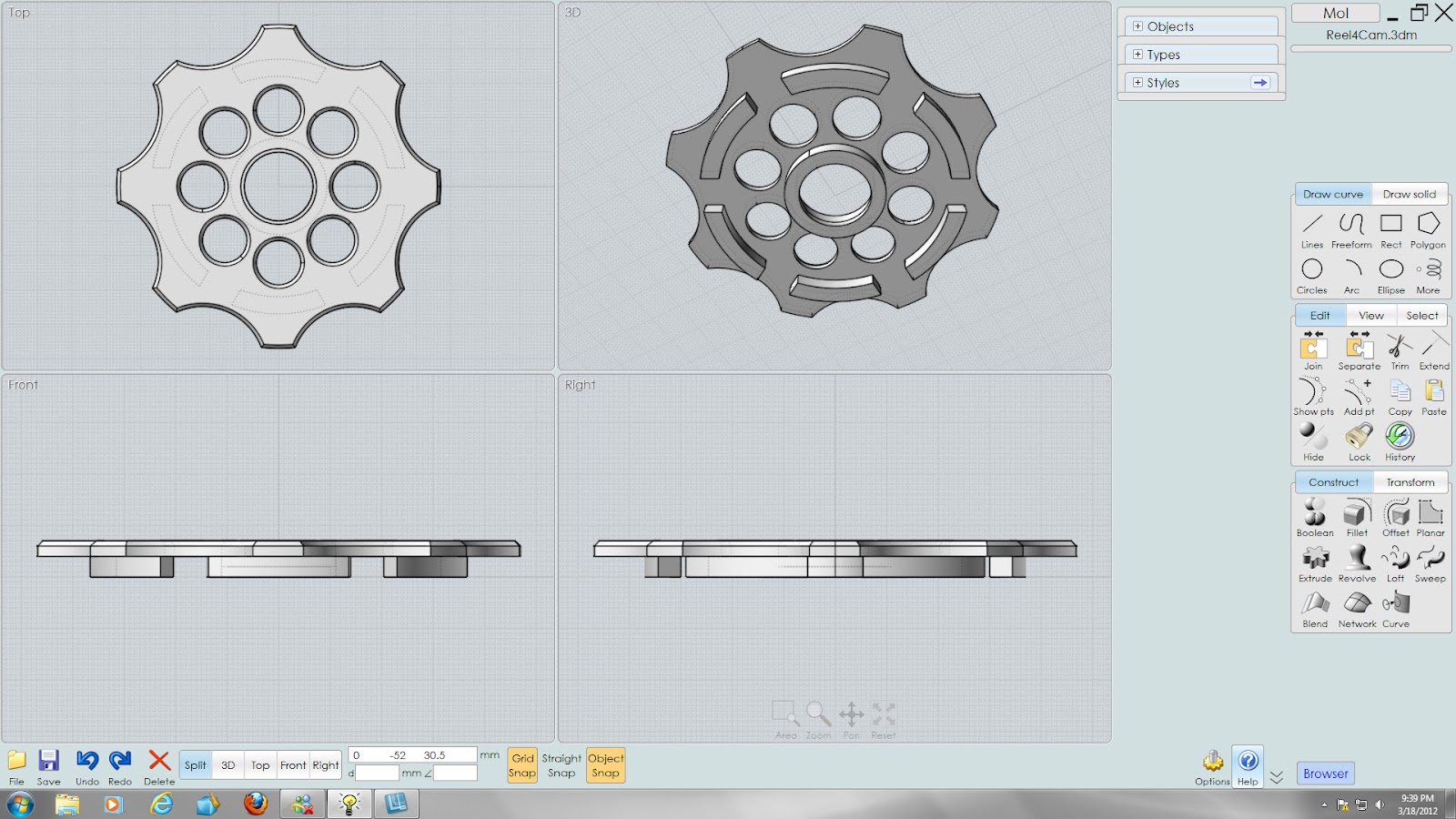Click the Paste icon
1456x819 pixels.
[1434, 397]
